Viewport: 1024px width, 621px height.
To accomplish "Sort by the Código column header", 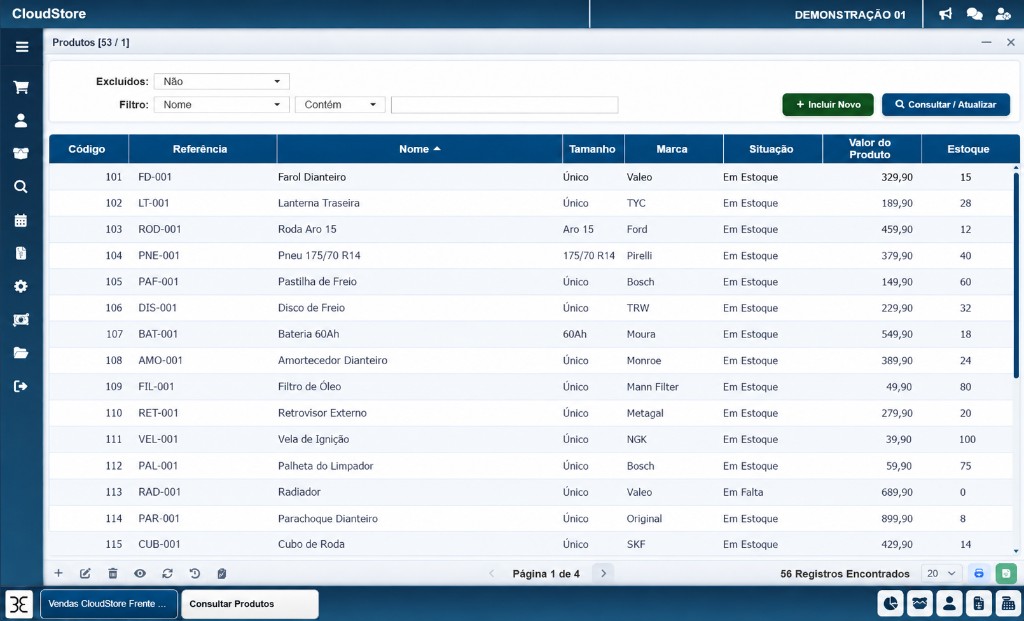I will [x=87, y=149].
